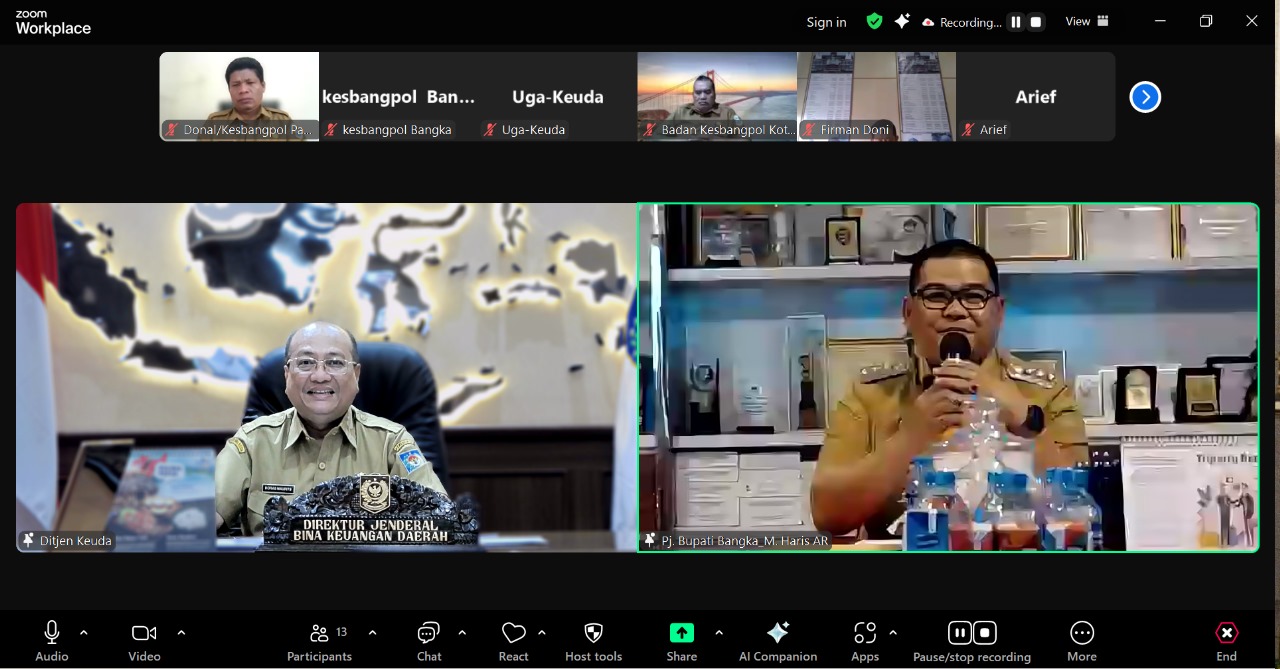Screen dimensions: 1280x669
Task: Click the green encryption shield icon
Action: [874, 21]
